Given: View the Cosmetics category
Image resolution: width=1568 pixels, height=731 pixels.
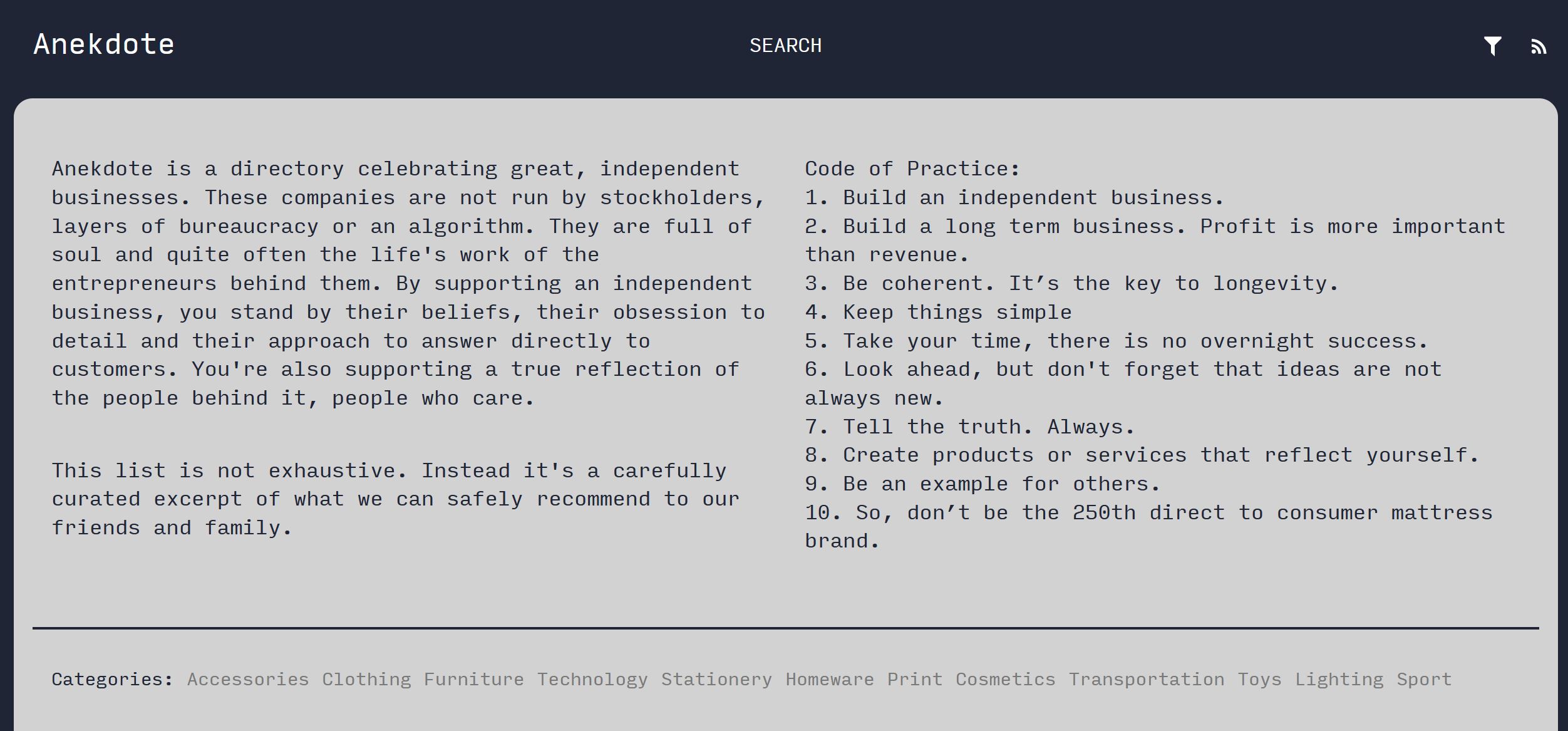Looking at the screenshot, I should point(1005,679).
